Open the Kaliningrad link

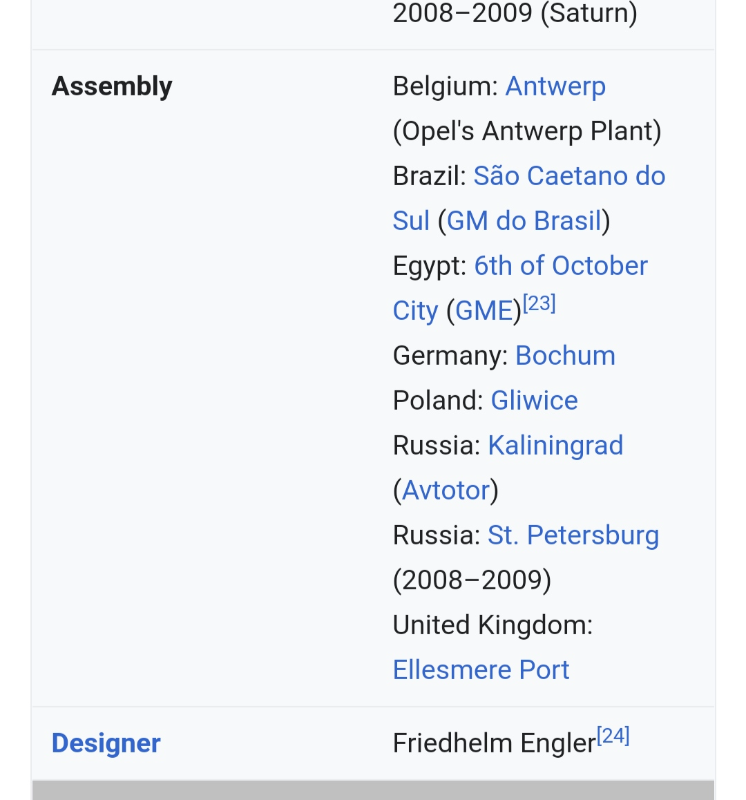(555, 446)
